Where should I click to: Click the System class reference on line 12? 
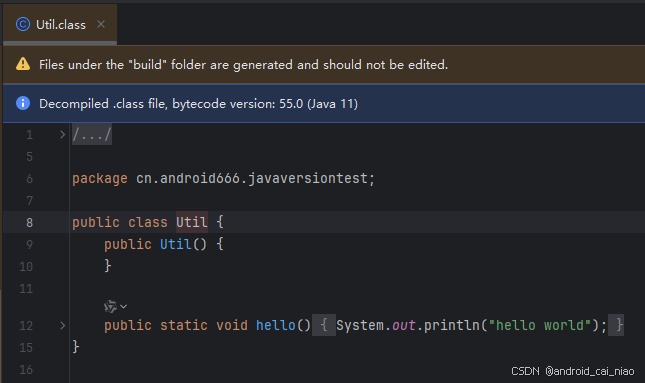tap(360, 325)
